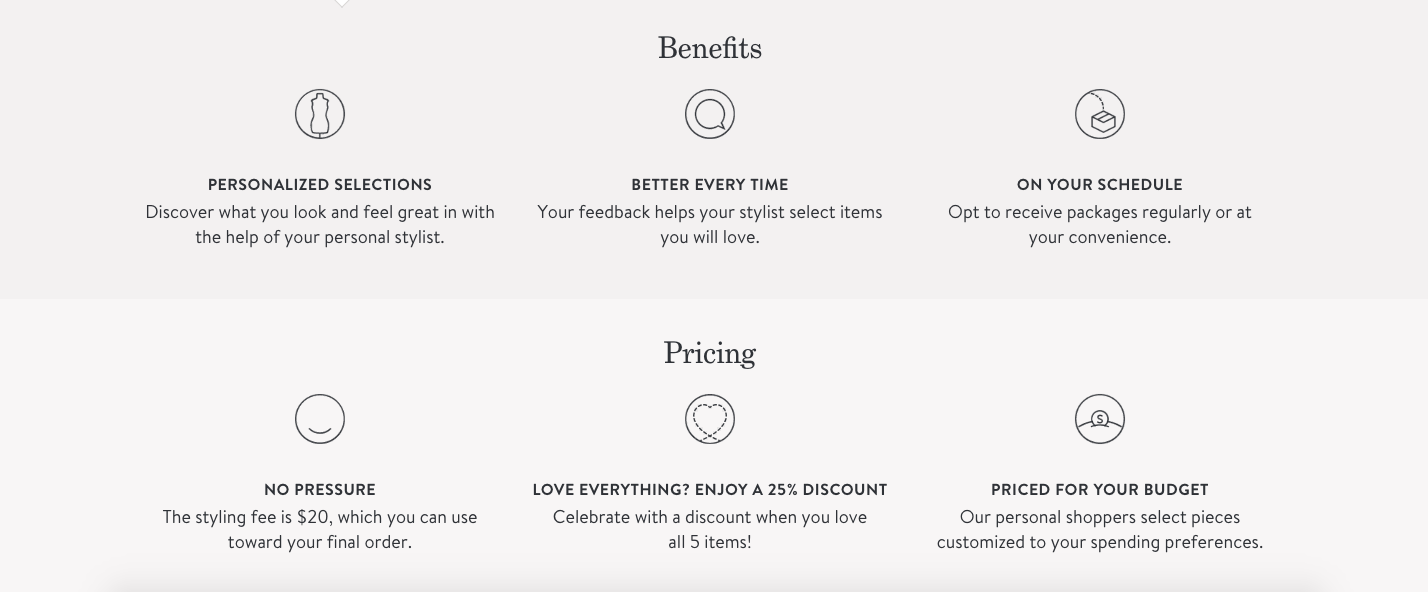
Task: Click the dashed heart discount icon
Action: (x=710, y=419)
